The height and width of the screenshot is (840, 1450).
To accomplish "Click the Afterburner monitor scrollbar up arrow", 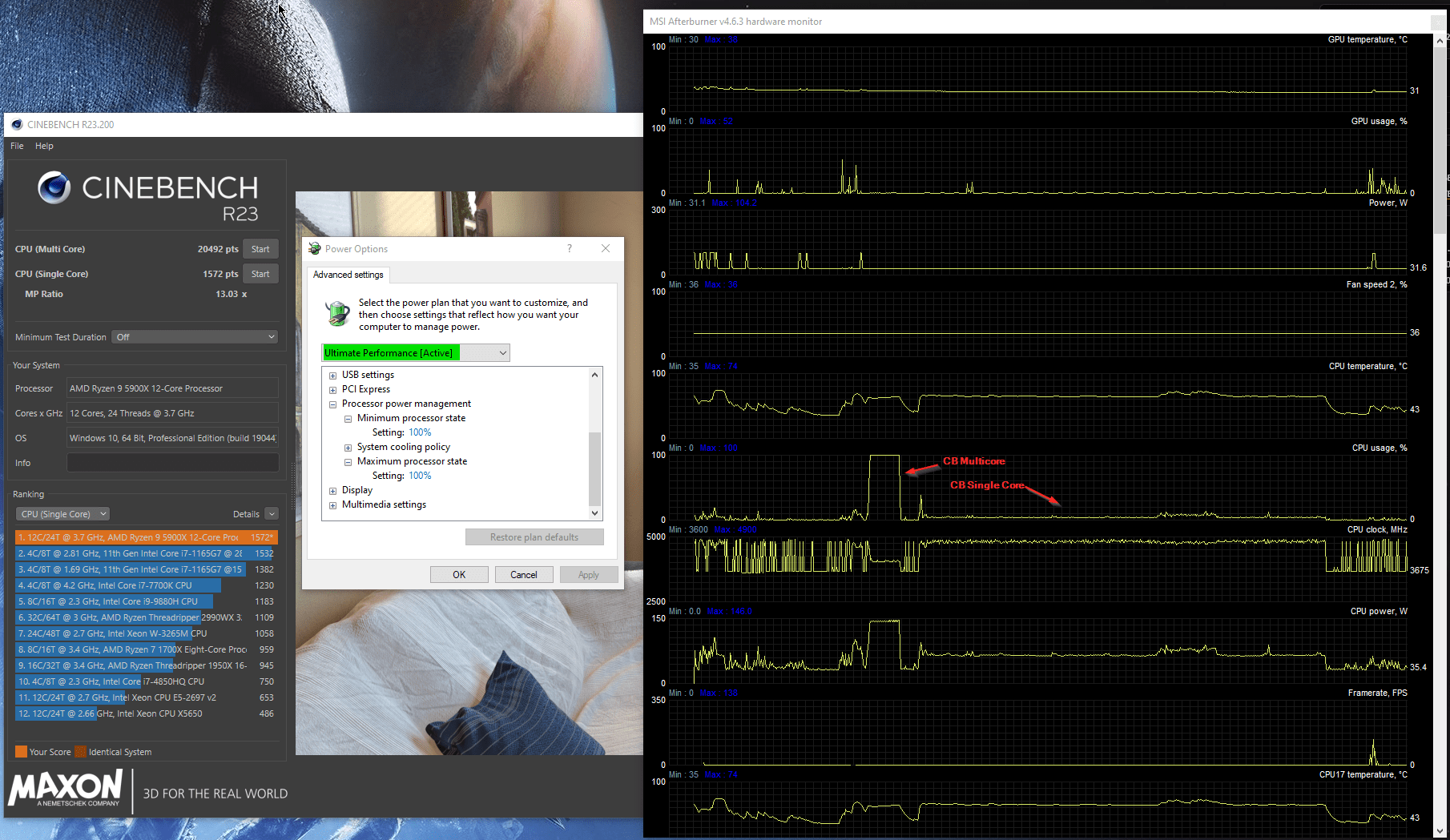I will tap(1440, 40).
